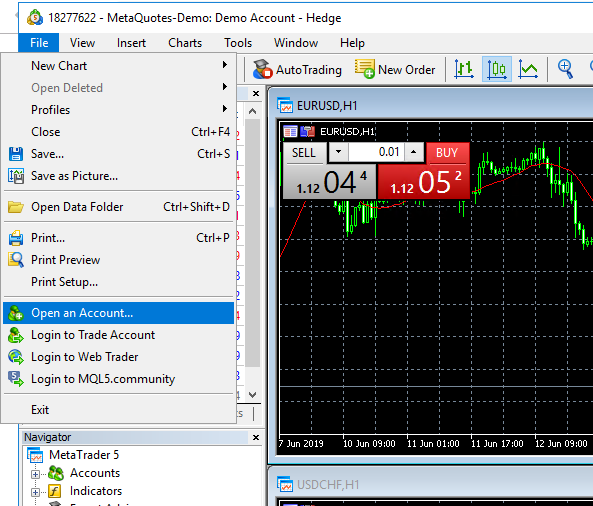The width and height of the screenshot is (593, 506).
Task: Click the Login to Trade Account icon
Action: point(16,335)
